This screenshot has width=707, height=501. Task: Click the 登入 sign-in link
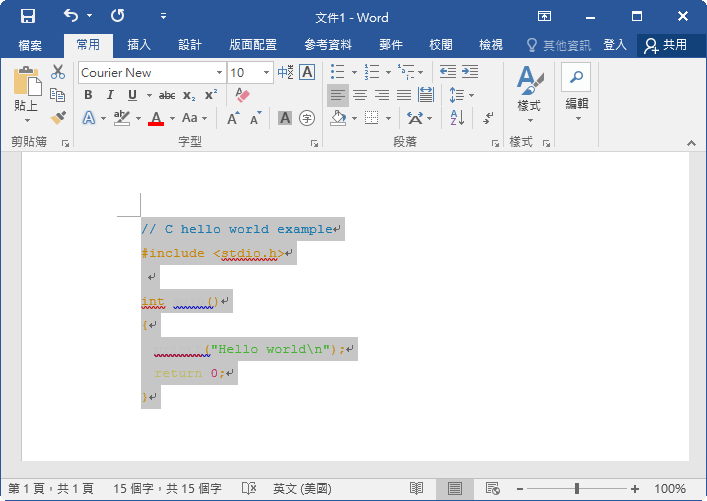615,45
